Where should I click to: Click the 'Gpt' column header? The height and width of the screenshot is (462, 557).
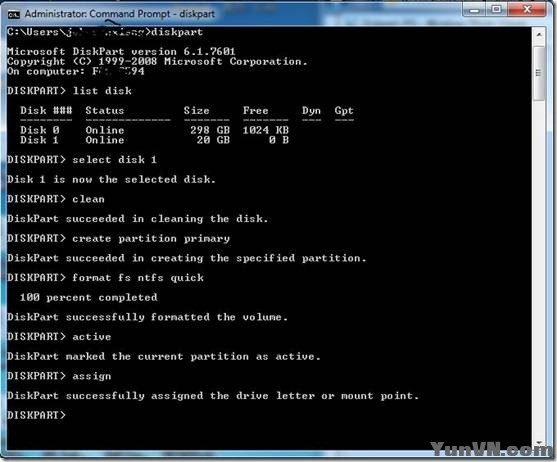344,111
